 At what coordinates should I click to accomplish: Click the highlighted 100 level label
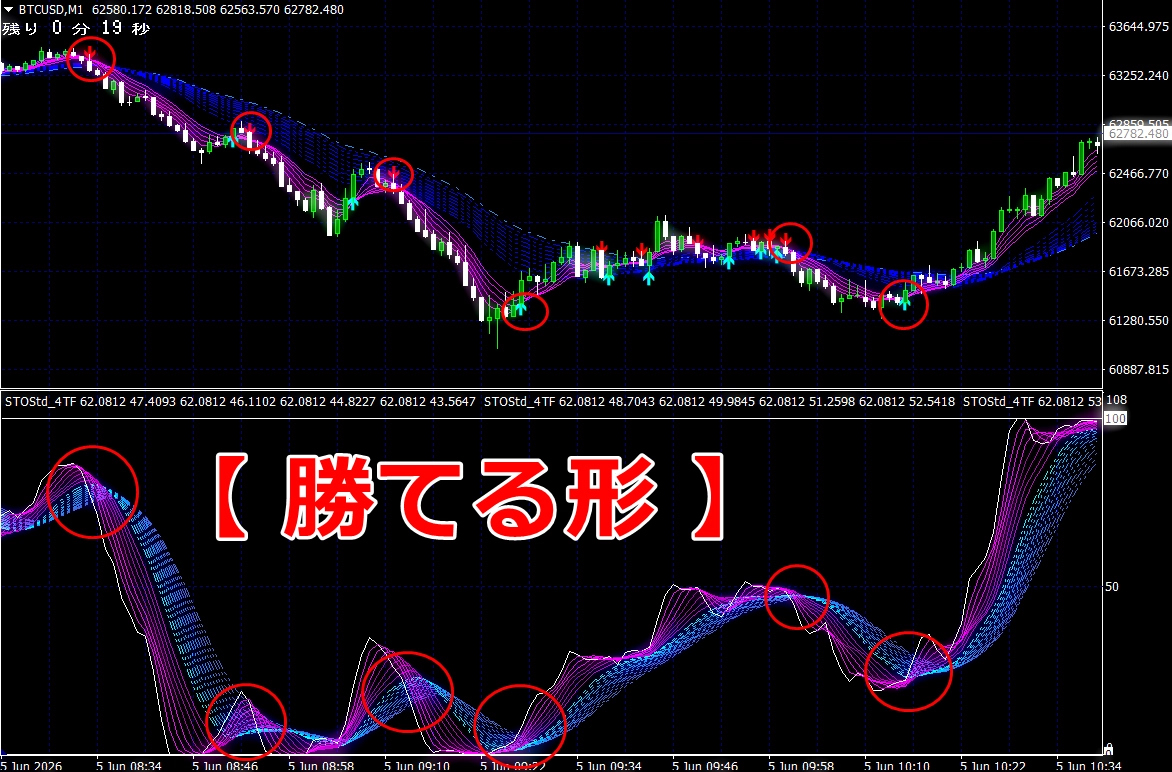pos(1115,419)
